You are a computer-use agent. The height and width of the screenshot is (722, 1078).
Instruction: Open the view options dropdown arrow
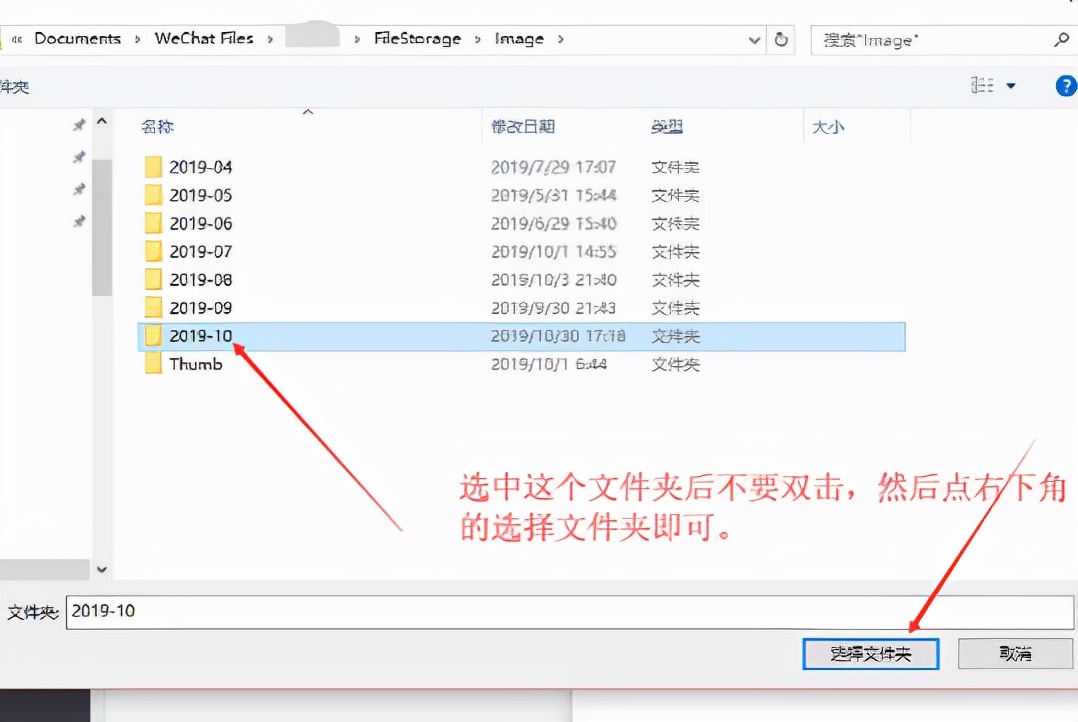point(1010,87)
